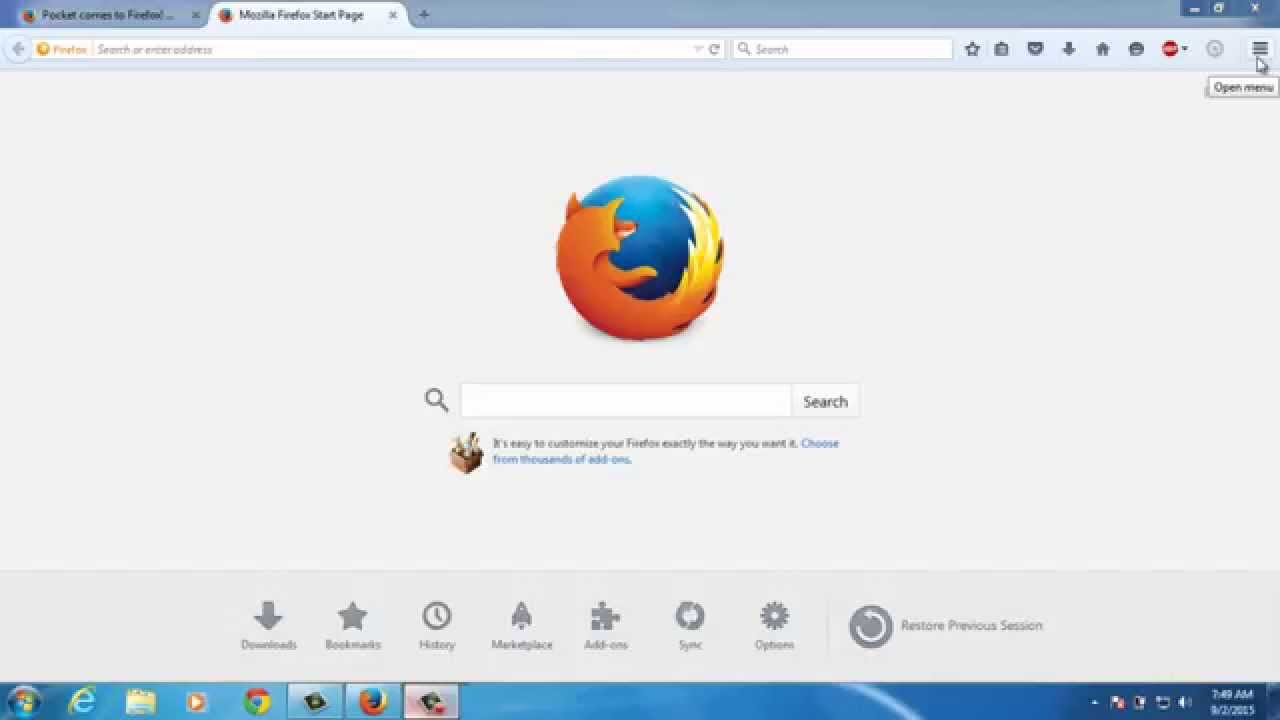Image resolution: width=1280 pixels, height=720 pixels.
Task: Go back with the back arrow
Action: click(18, 48)
